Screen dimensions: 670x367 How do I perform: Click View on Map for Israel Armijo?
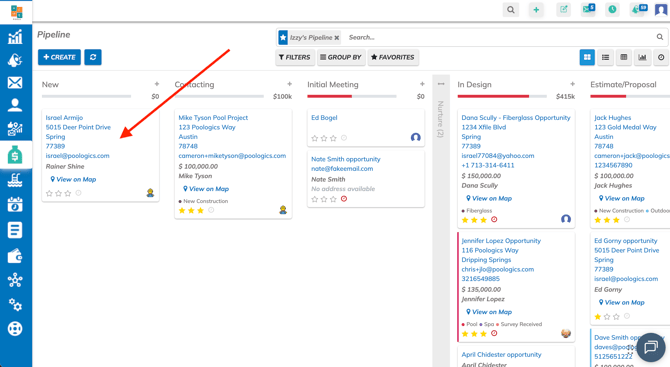pyautogui.click(x=73, y=179)
